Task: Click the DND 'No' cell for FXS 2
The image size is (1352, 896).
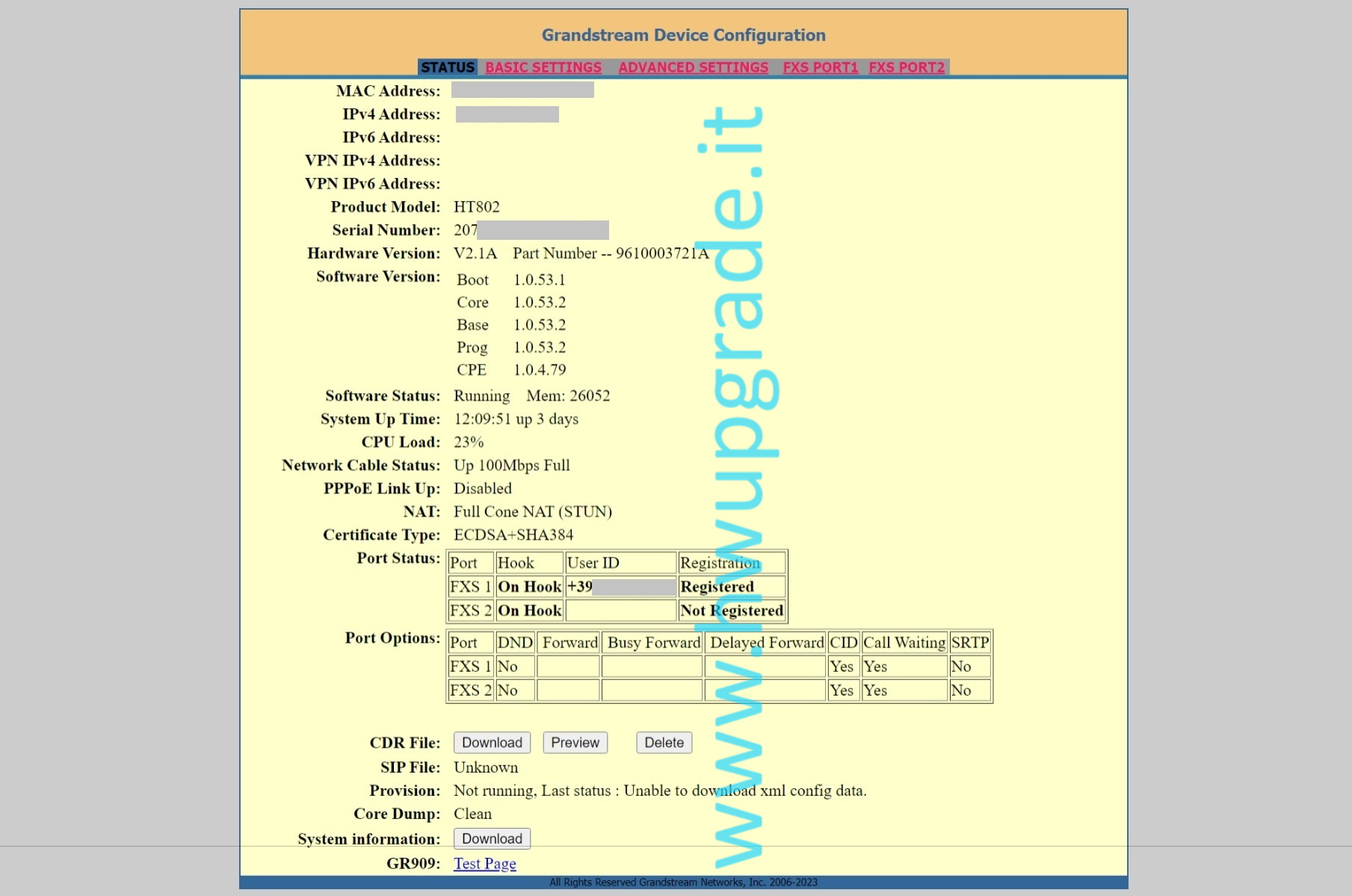Action: coord(515,690)
